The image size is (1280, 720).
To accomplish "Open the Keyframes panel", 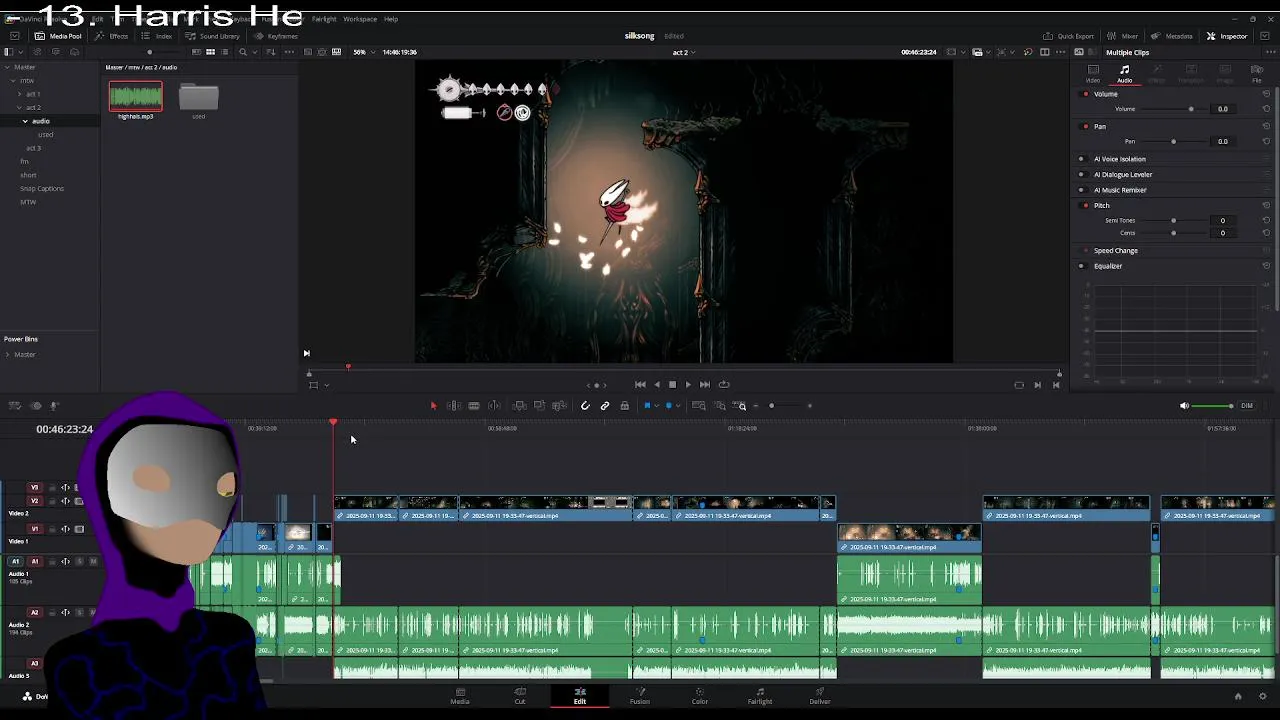I will (x=276, y=36).
